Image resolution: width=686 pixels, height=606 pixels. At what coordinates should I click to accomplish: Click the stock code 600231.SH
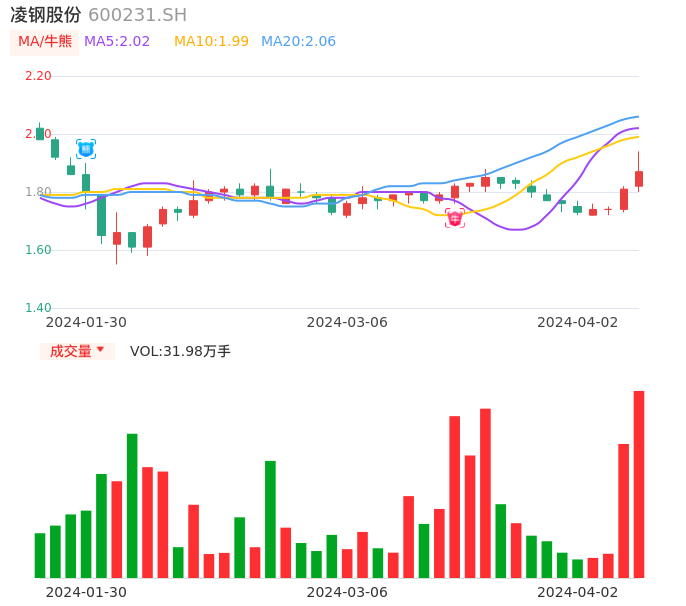click(x=137, y=15)
